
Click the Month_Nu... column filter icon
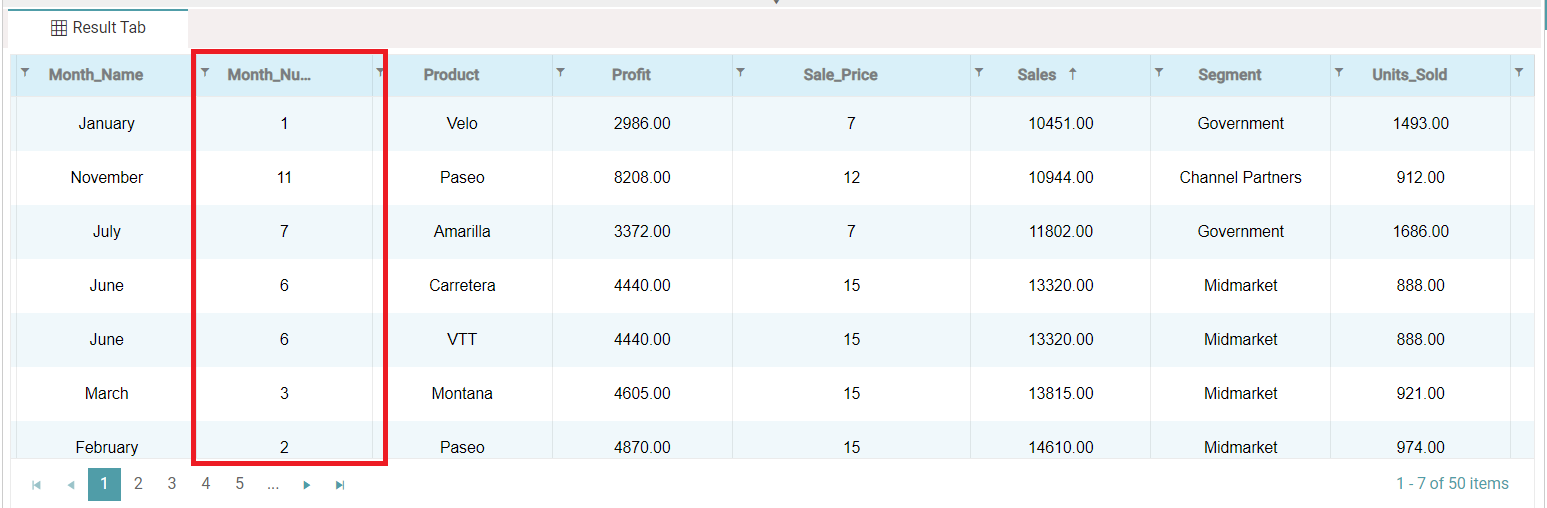(205, 72)
